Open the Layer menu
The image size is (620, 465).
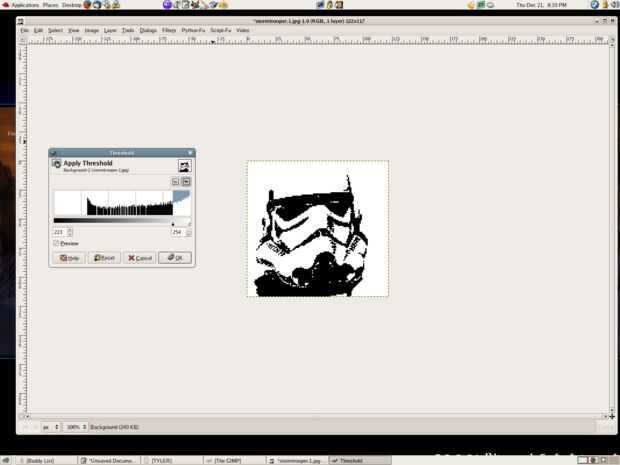(110, 30)
